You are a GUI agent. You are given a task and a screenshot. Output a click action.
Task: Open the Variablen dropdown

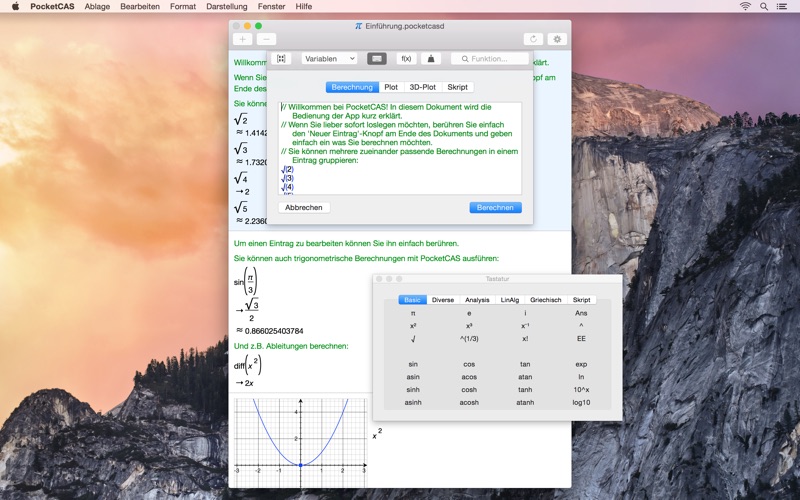click(329, 59)
